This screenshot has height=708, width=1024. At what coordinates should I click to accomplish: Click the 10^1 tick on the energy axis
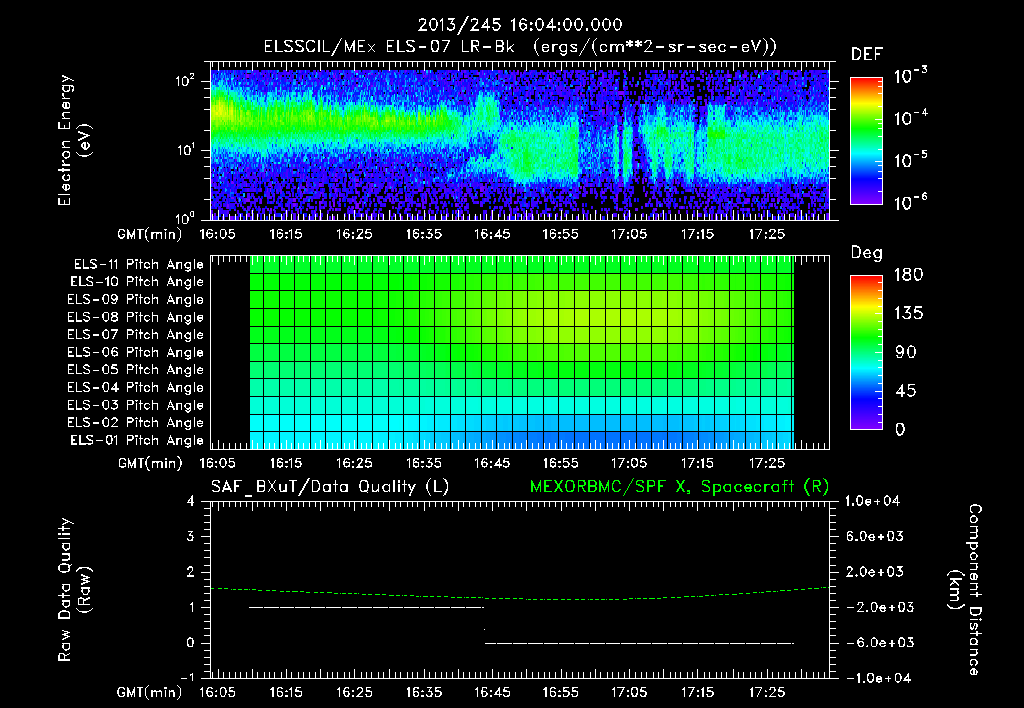pyautogui.click(x=185, y=150)
